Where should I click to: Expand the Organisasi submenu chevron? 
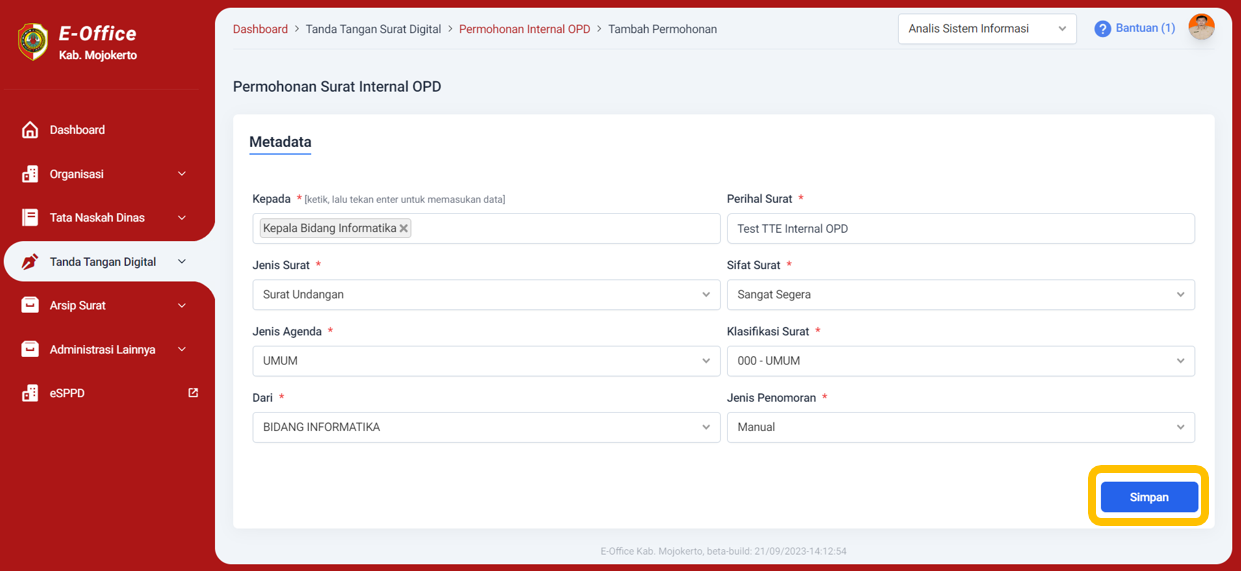(x=182, y=174)
